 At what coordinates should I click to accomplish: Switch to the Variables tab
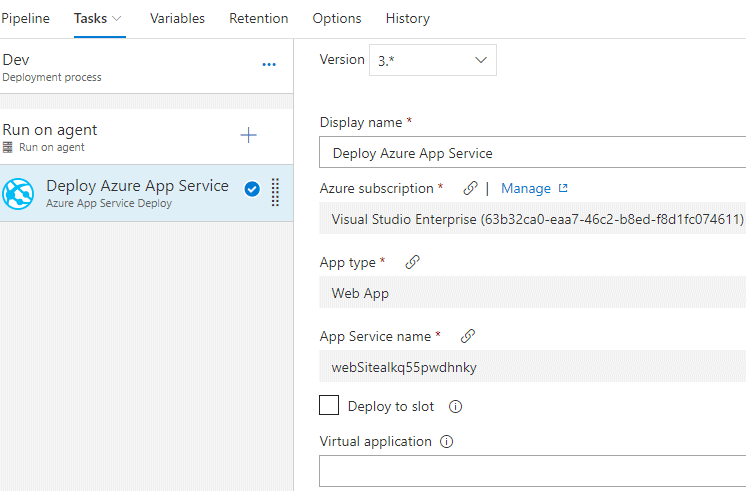click(177, 18)
